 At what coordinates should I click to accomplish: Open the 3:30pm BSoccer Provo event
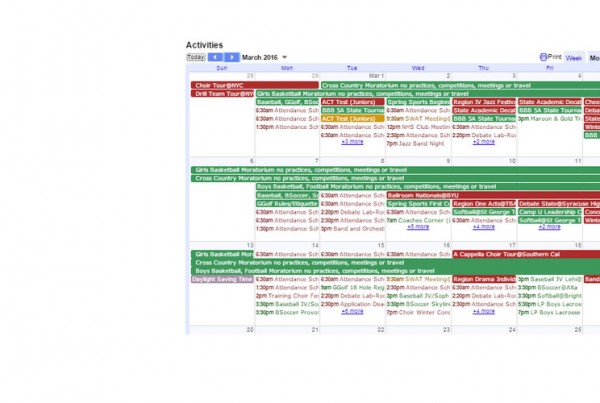tap(287, 313)
